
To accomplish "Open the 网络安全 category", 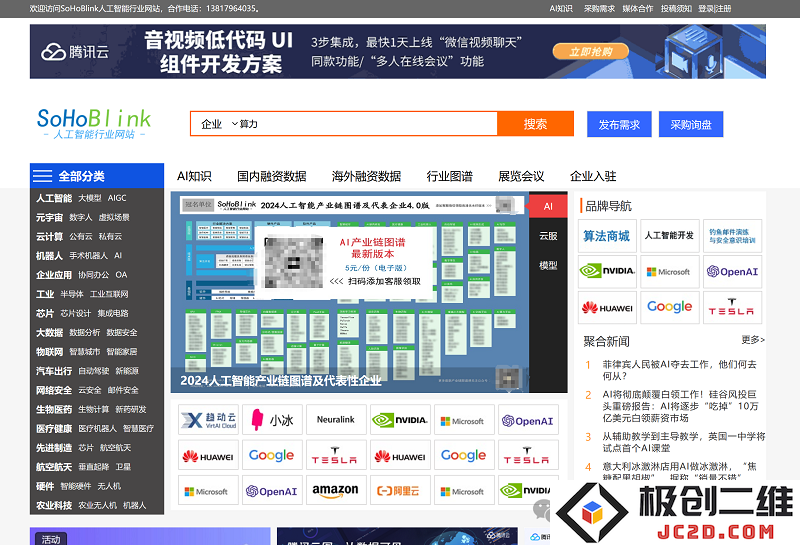I will click(54, 390).
